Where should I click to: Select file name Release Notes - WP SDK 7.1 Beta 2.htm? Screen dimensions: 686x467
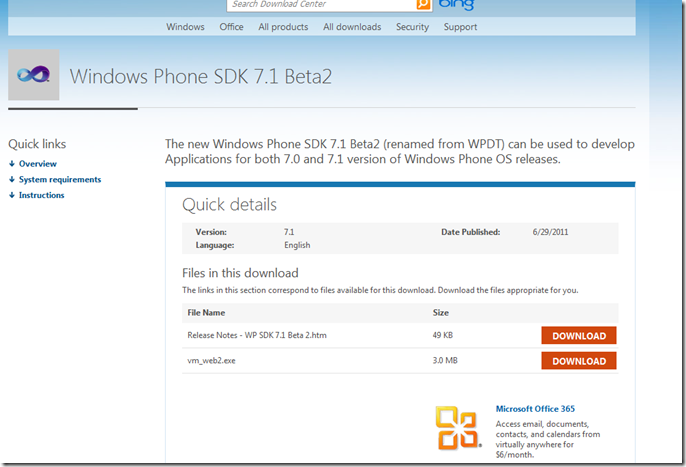[x=257, y=335]
